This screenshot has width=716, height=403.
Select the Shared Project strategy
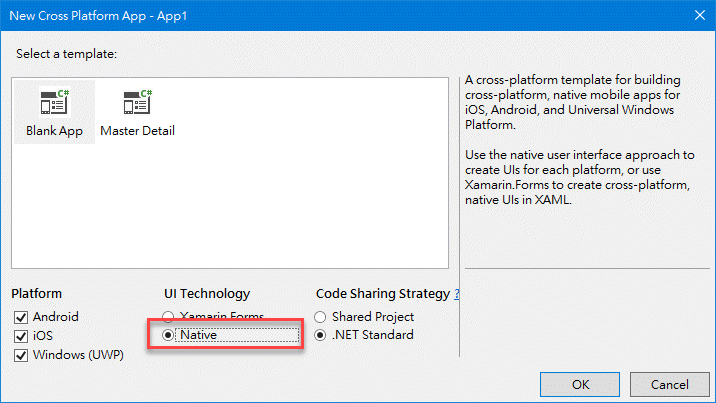coord(320,317)
